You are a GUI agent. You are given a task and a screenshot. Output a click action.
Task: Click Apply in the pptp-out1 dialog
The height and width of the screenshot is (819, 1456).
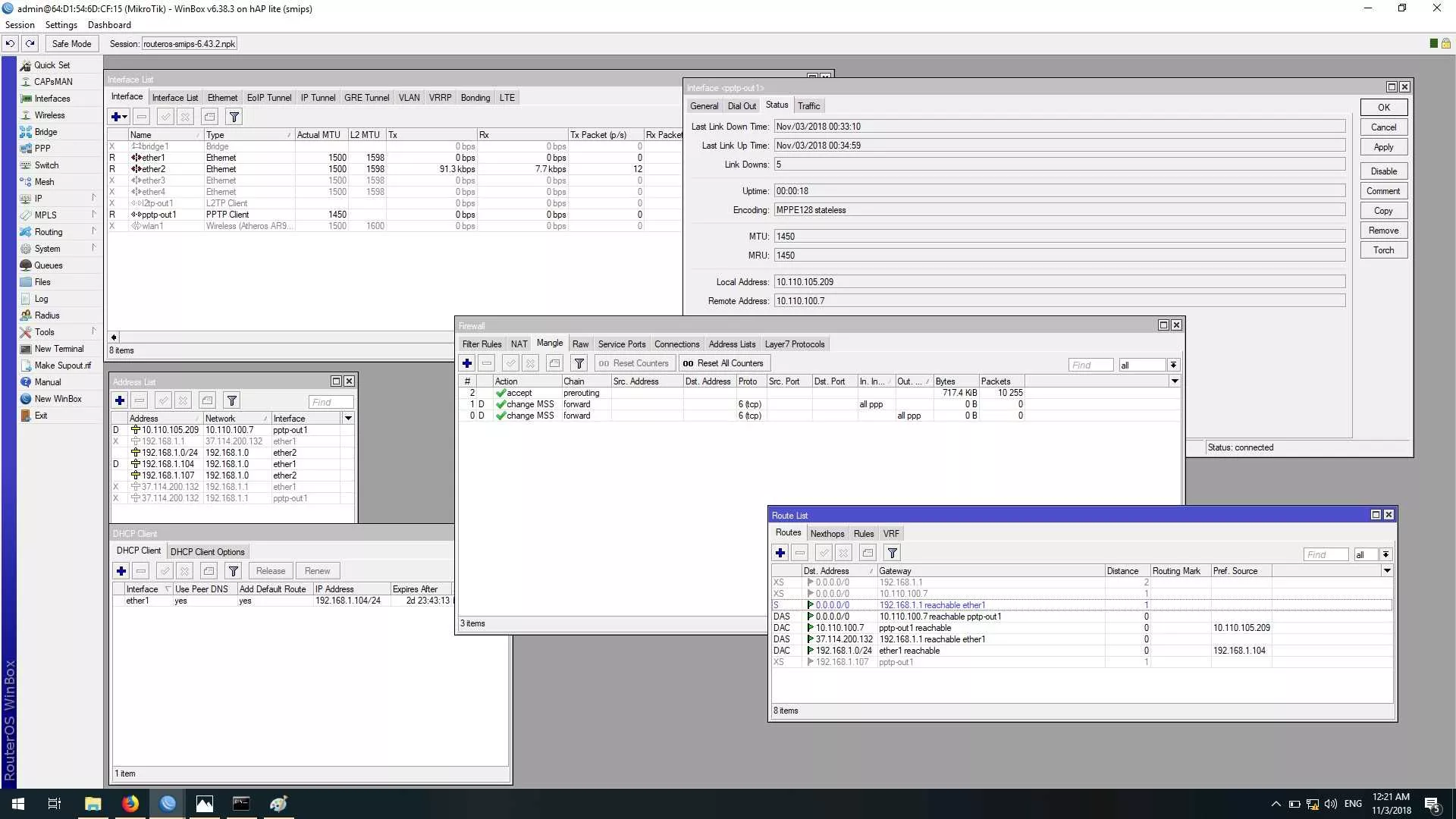pyautogui.click(x=1384, y=147)
